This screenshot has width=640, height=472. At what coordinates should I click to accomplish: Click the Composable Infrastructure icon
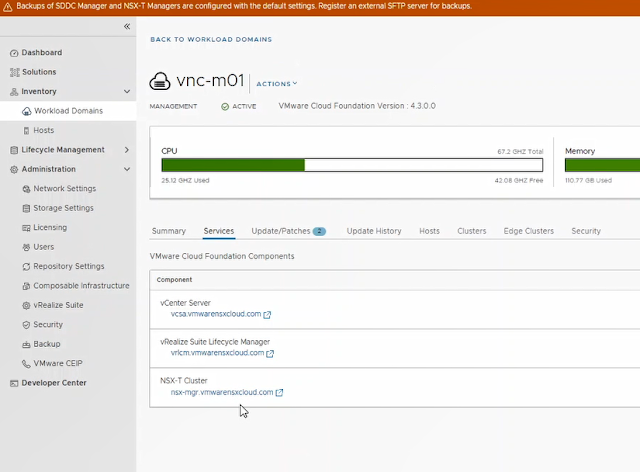coord(27,286)
